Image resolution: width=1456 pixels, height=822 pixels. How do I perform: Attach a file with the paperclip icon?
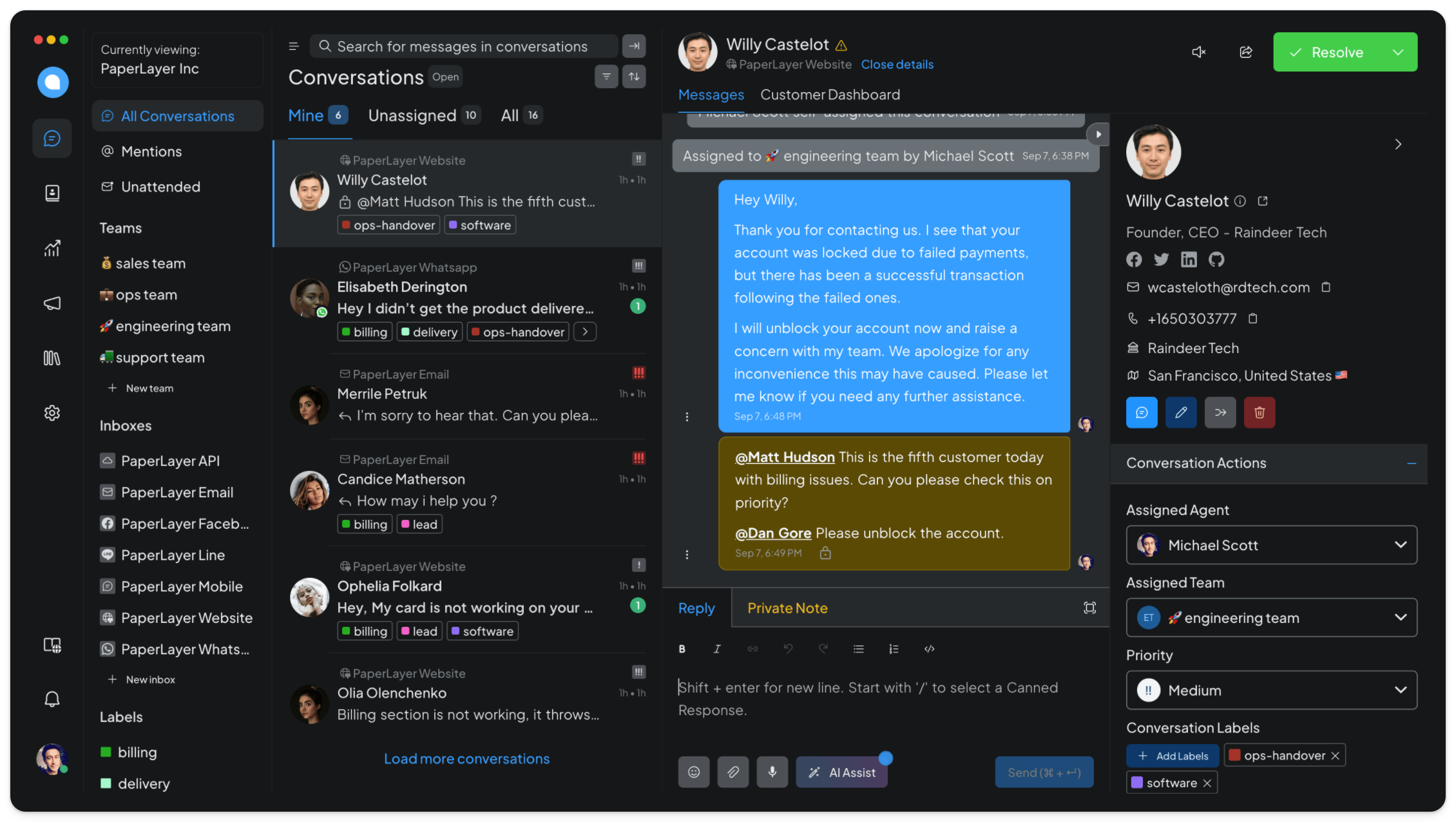(733, 772)
